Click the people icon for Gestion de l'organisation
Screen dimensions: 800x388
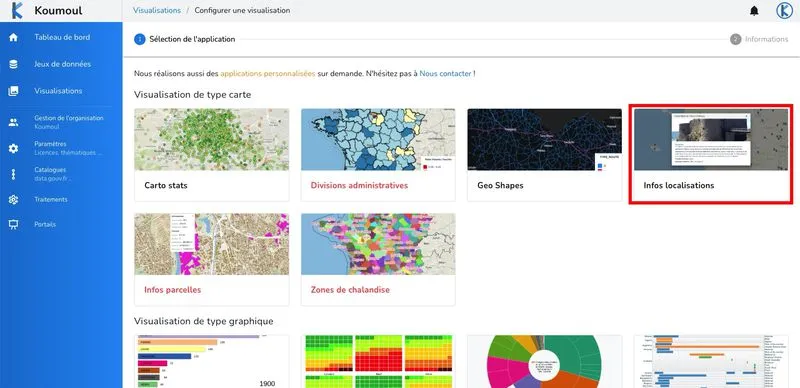click(13, 123)
